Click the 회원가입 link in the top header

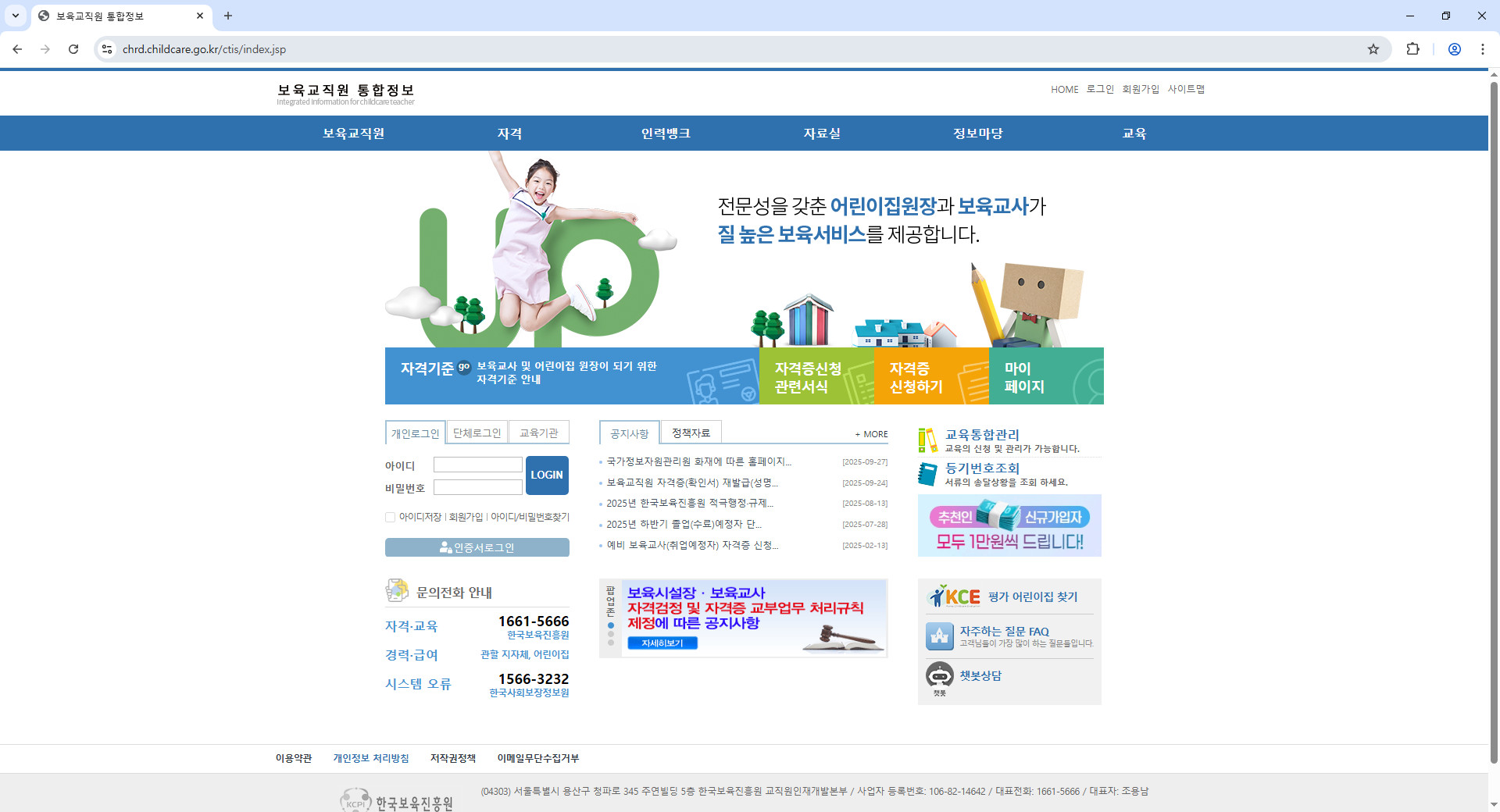pyautogui.click(x=1141, y=89)
